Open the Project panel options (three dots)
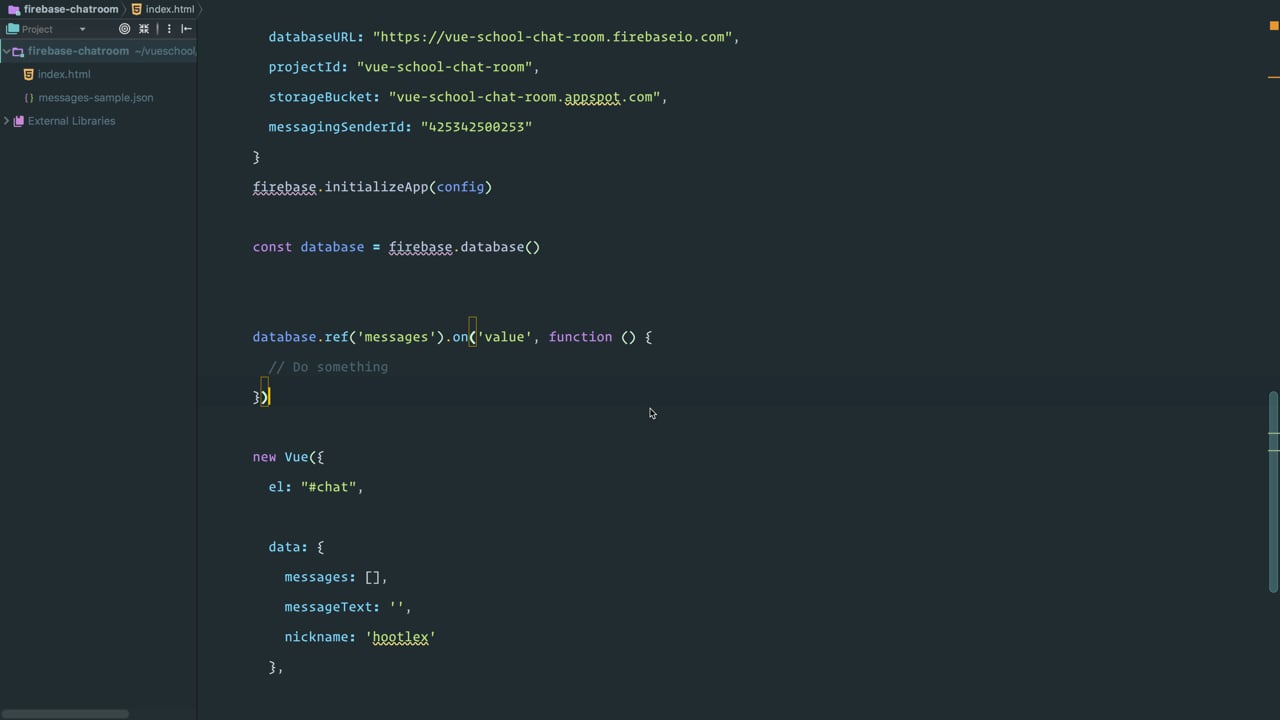 (168, 29)
